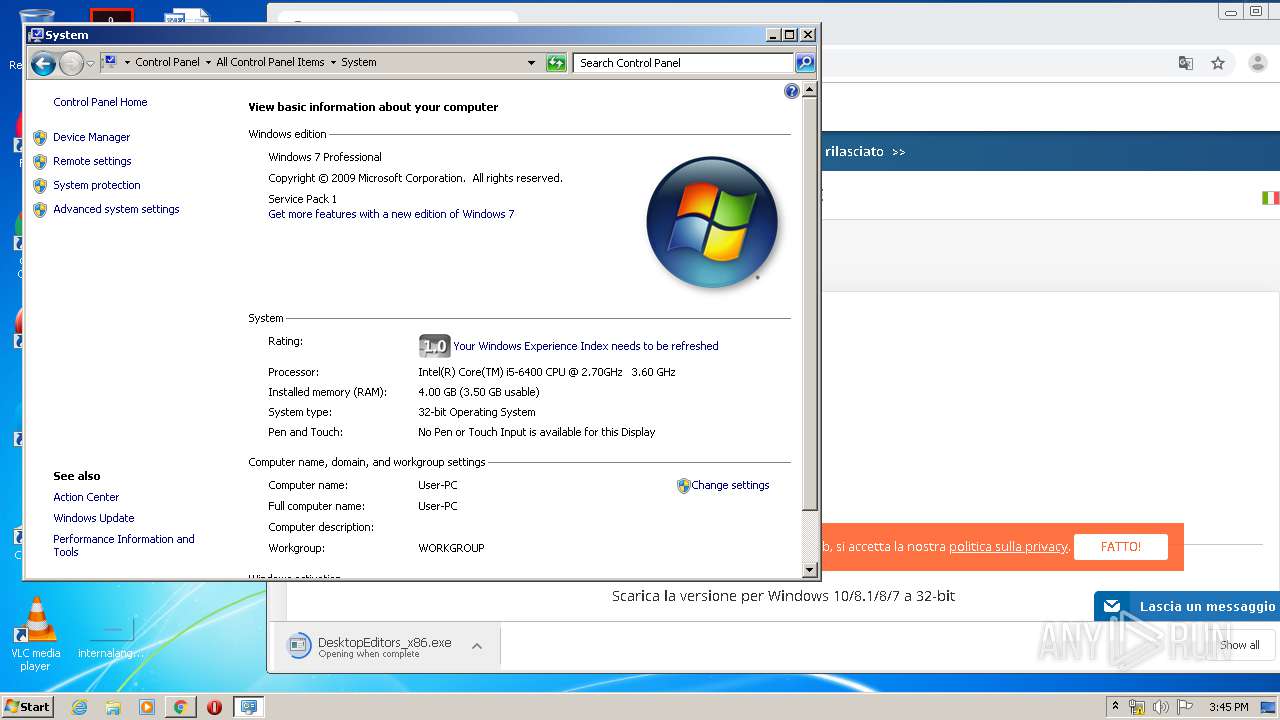
Task: Open the Start menu
Action: (x=27, y=706)
